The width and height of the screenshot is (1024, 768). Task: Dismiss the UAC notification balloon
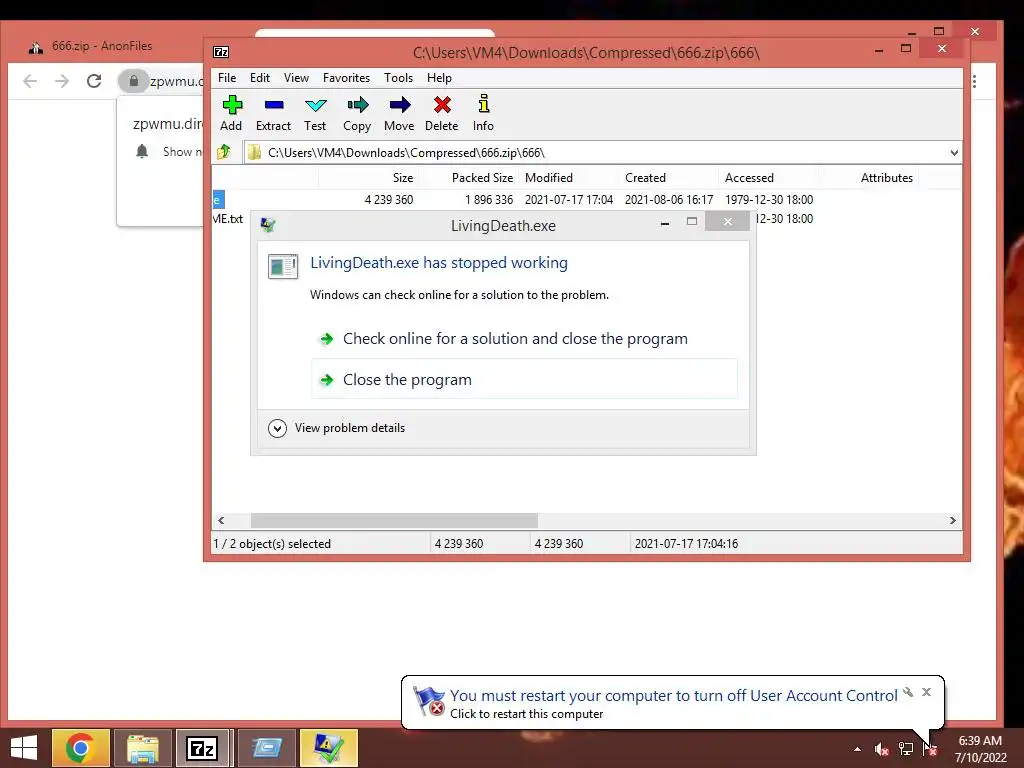pos(926,692)
